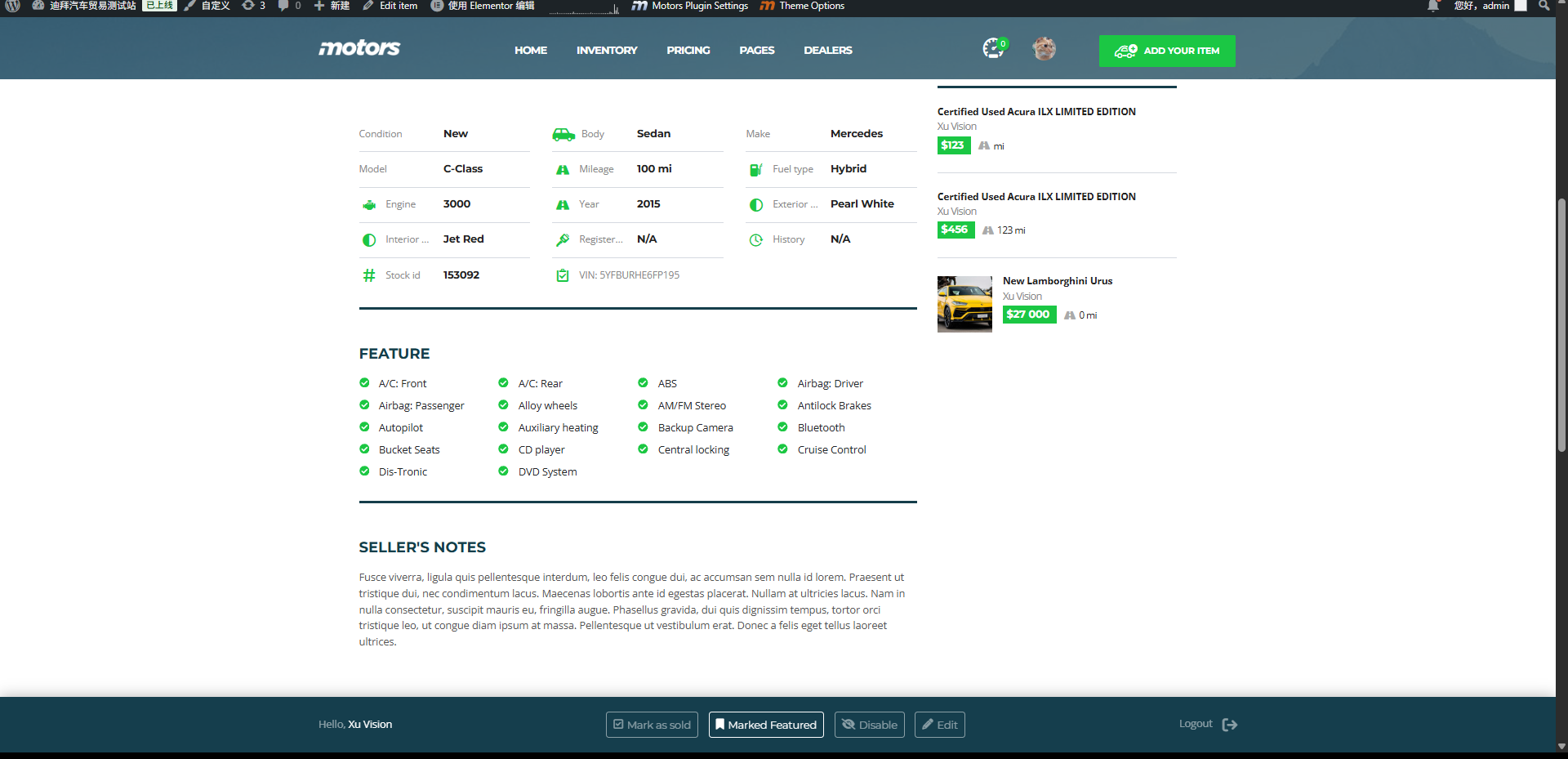
Task: Click the Mileage road icon
Action: [563, 170]
